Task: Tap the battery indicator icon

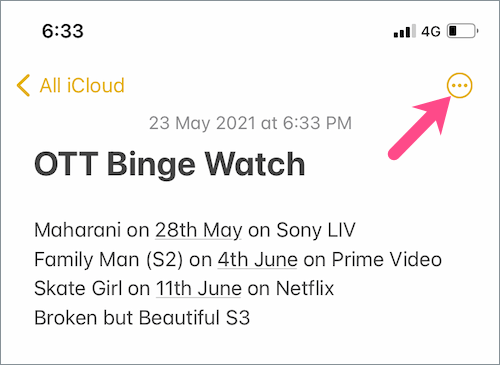Action: (463, 31)
